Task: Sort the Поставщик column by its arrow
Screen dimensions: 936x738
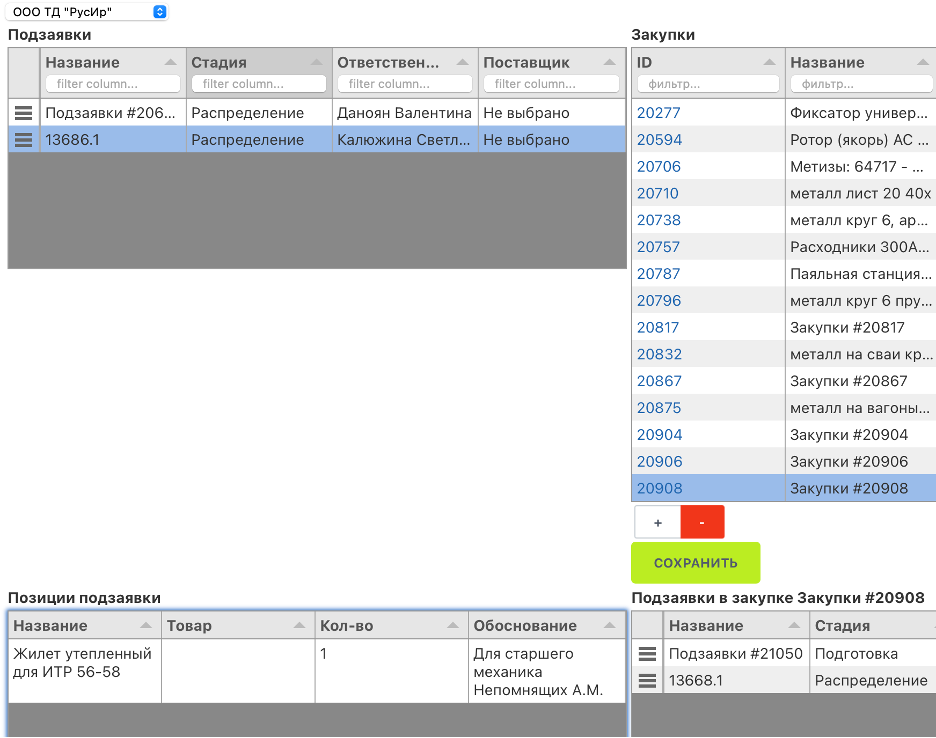Action: point(611,61)
